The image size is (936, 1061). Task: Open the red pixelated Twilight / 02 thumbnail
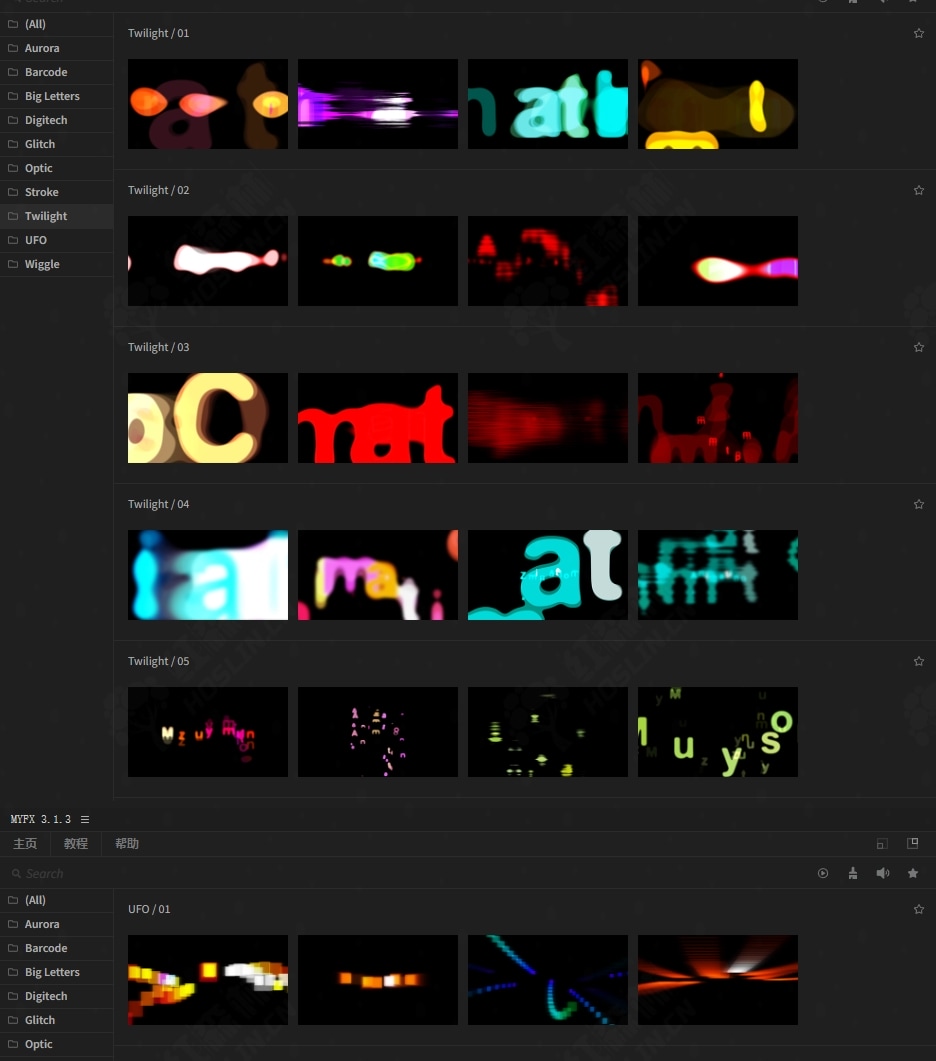548,261
